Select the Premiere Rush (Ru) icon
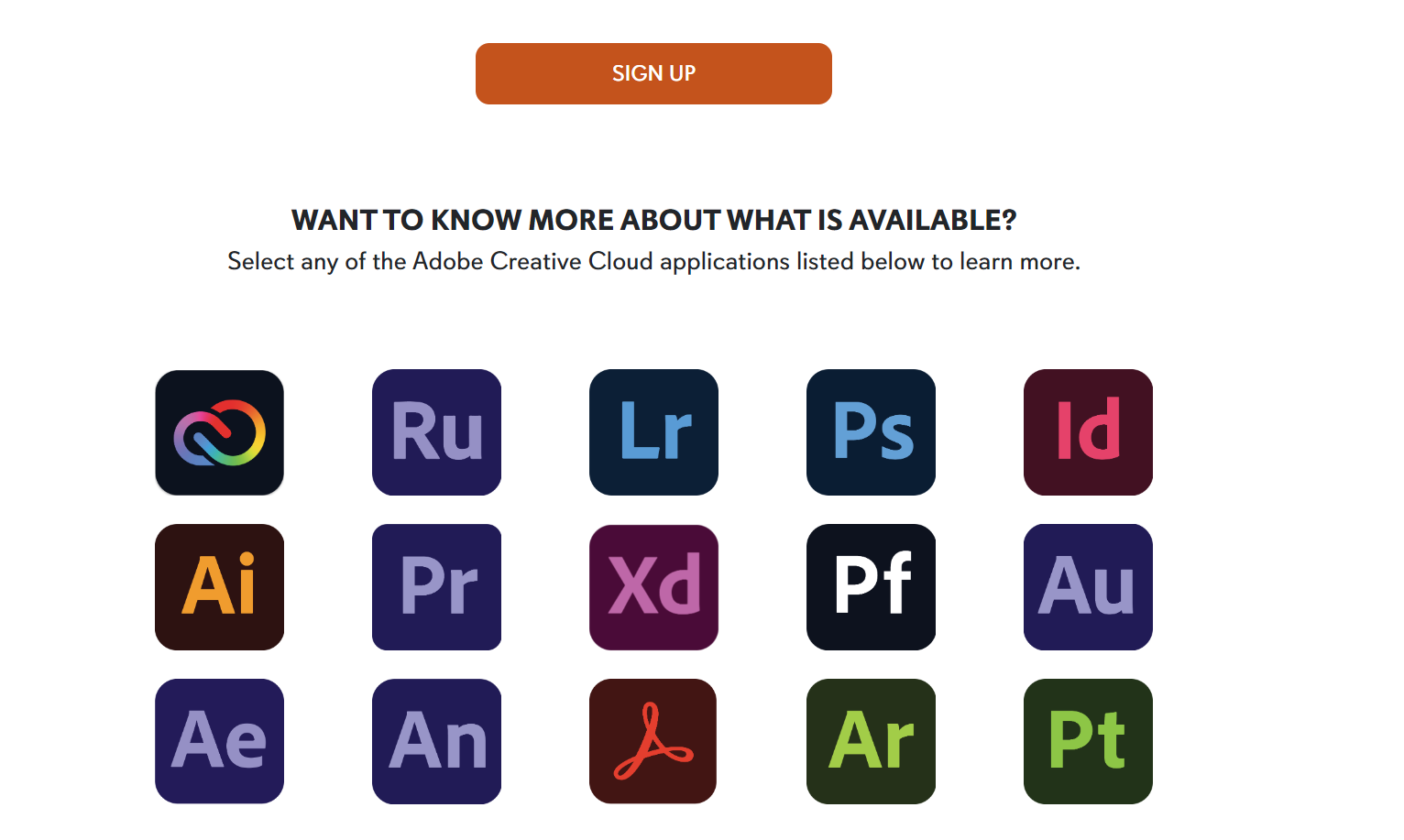Viewport: 1404px width, 840px height. point(436,432)
